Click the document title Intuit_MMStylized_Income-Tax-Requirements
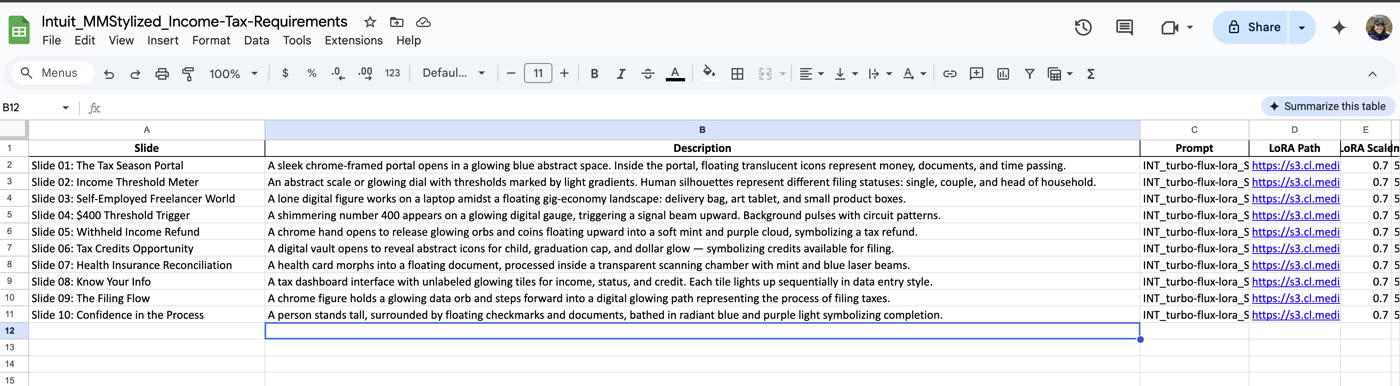1400x386 pixels. [195, 21]
